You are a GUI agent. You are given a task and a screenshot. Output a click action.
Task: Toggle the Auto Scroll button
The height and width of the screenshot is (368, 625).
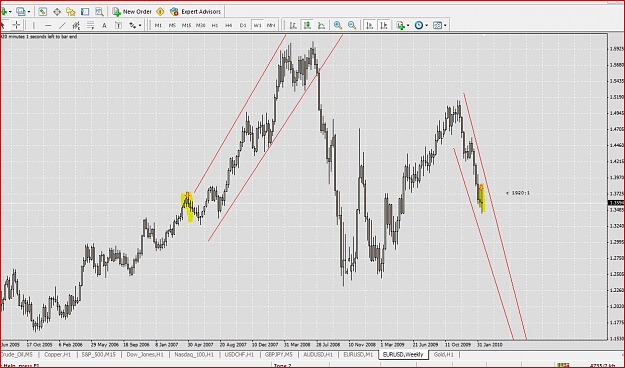[369, 26]
